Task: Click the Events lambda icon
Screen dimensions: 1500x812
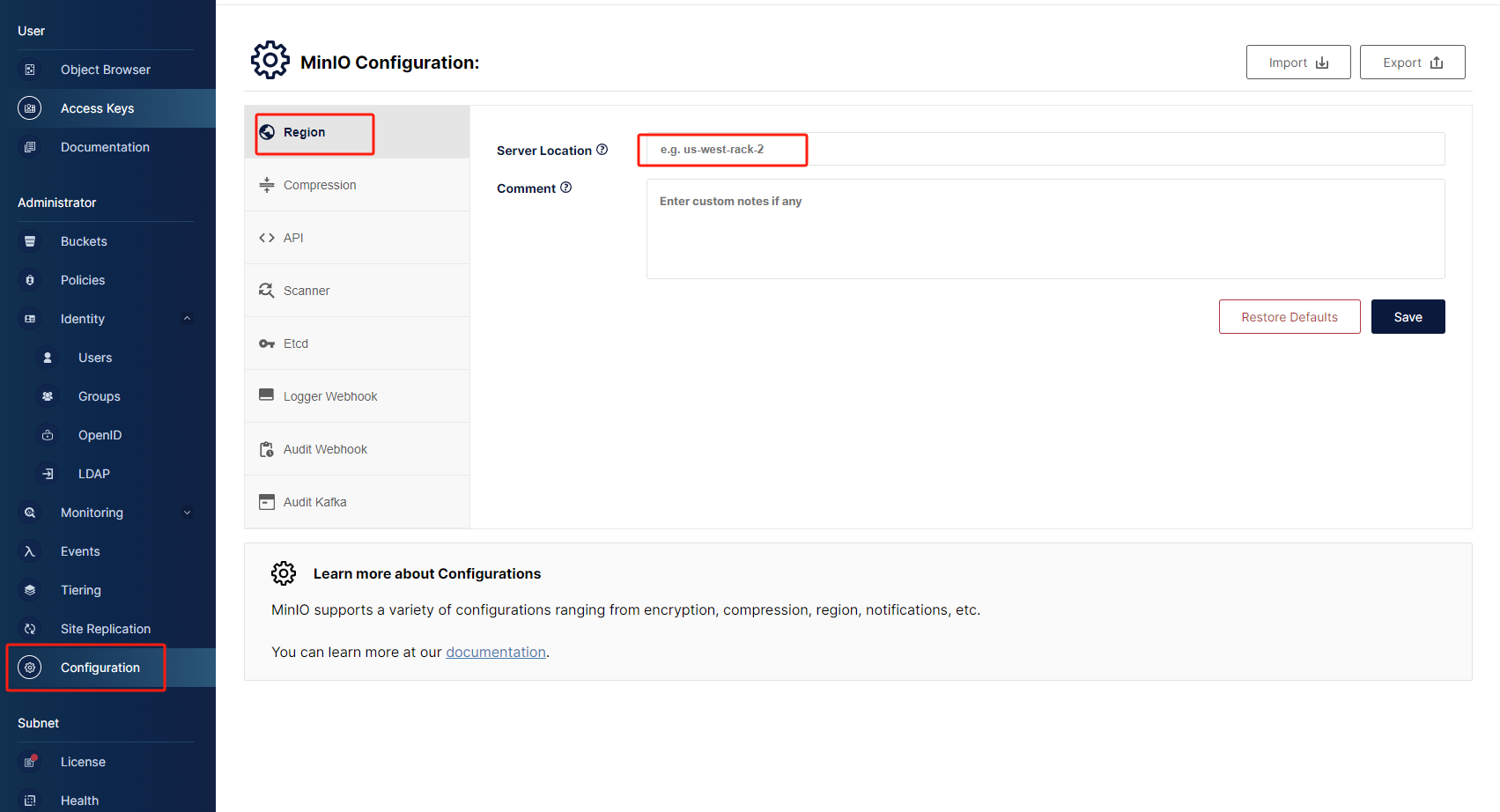Action: (x=30, y=551)
